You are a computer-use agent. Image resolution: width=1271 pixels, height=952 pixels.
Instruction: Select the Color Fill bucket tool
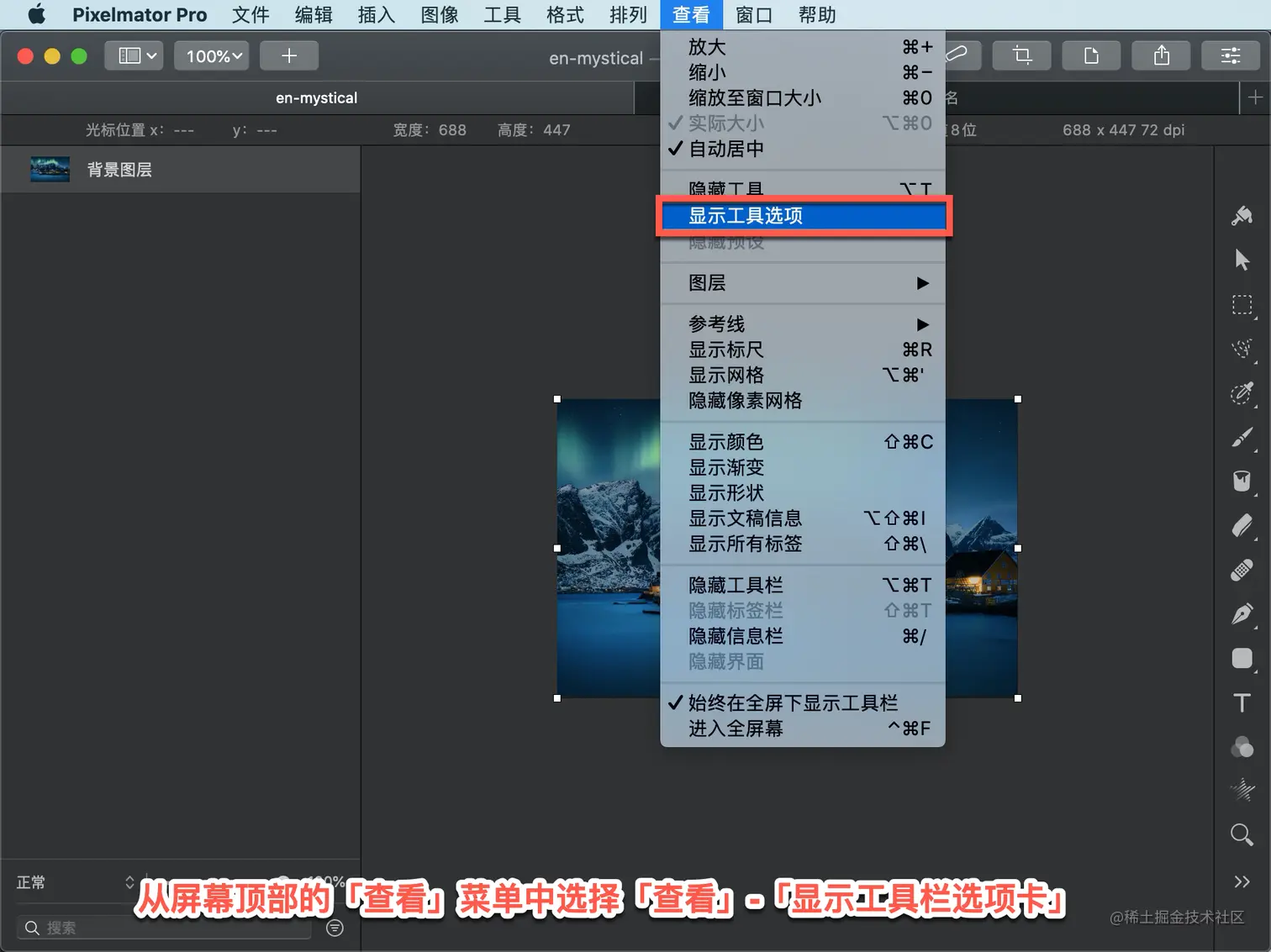(1242, 481)
